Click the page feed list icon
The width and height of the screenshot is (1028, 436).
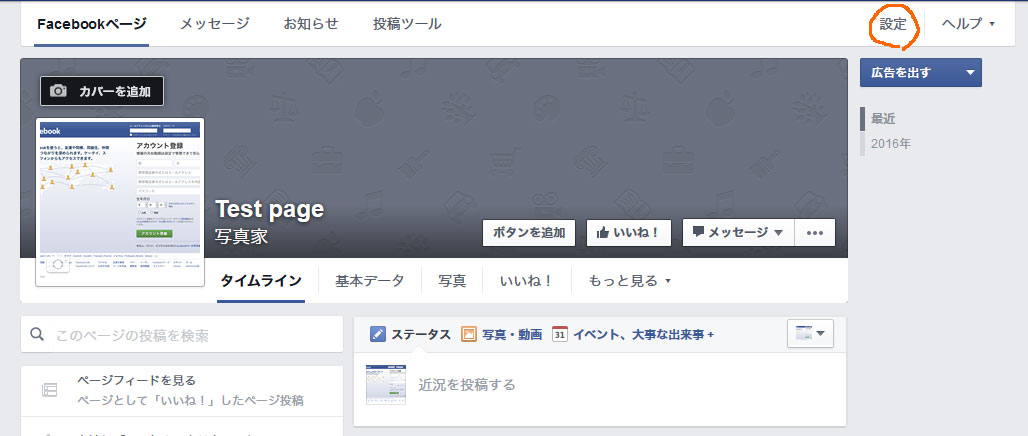coord(49,390)
